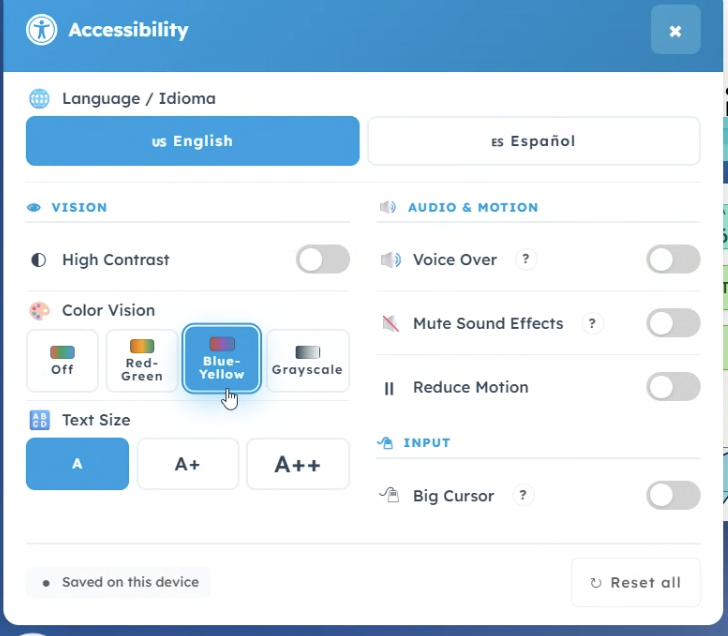The width and height of the screenshot is (728, 636).
Task: Click the eye icon by the Vision heading
Action: coord(33,208)
